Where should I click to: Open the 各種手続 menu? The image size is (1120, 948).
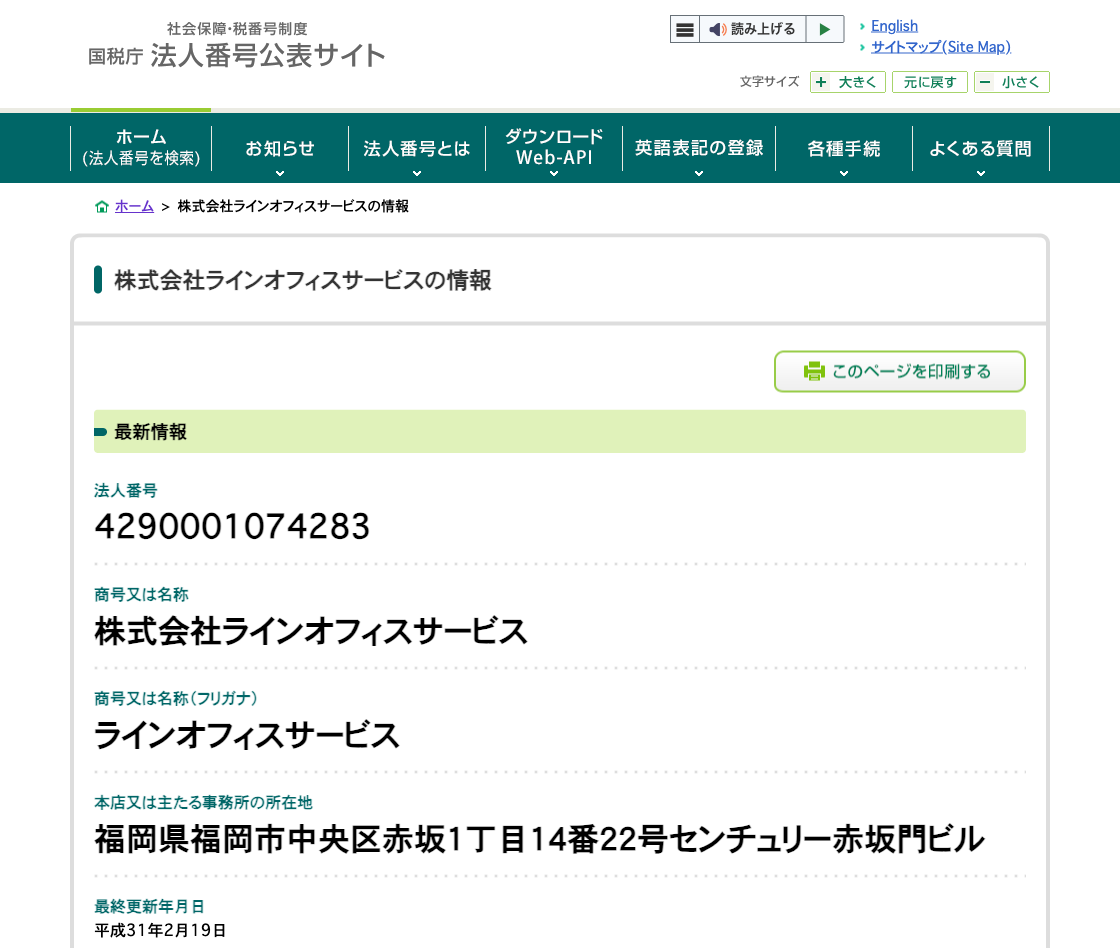pyautogui.click(x=844, y=148)
